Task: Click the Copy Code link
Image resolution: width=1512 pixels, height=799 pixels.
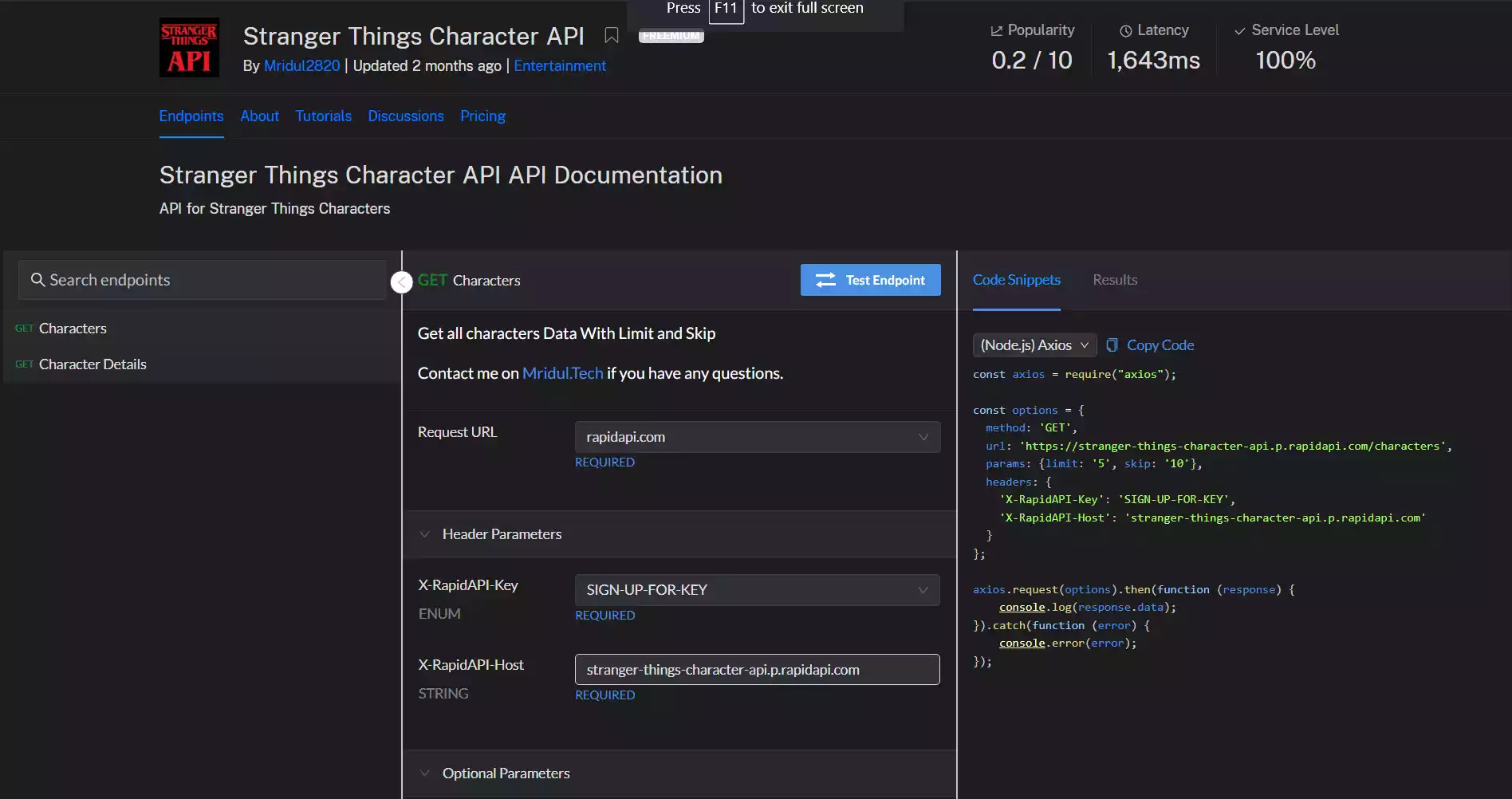Action: [1160, 345]
